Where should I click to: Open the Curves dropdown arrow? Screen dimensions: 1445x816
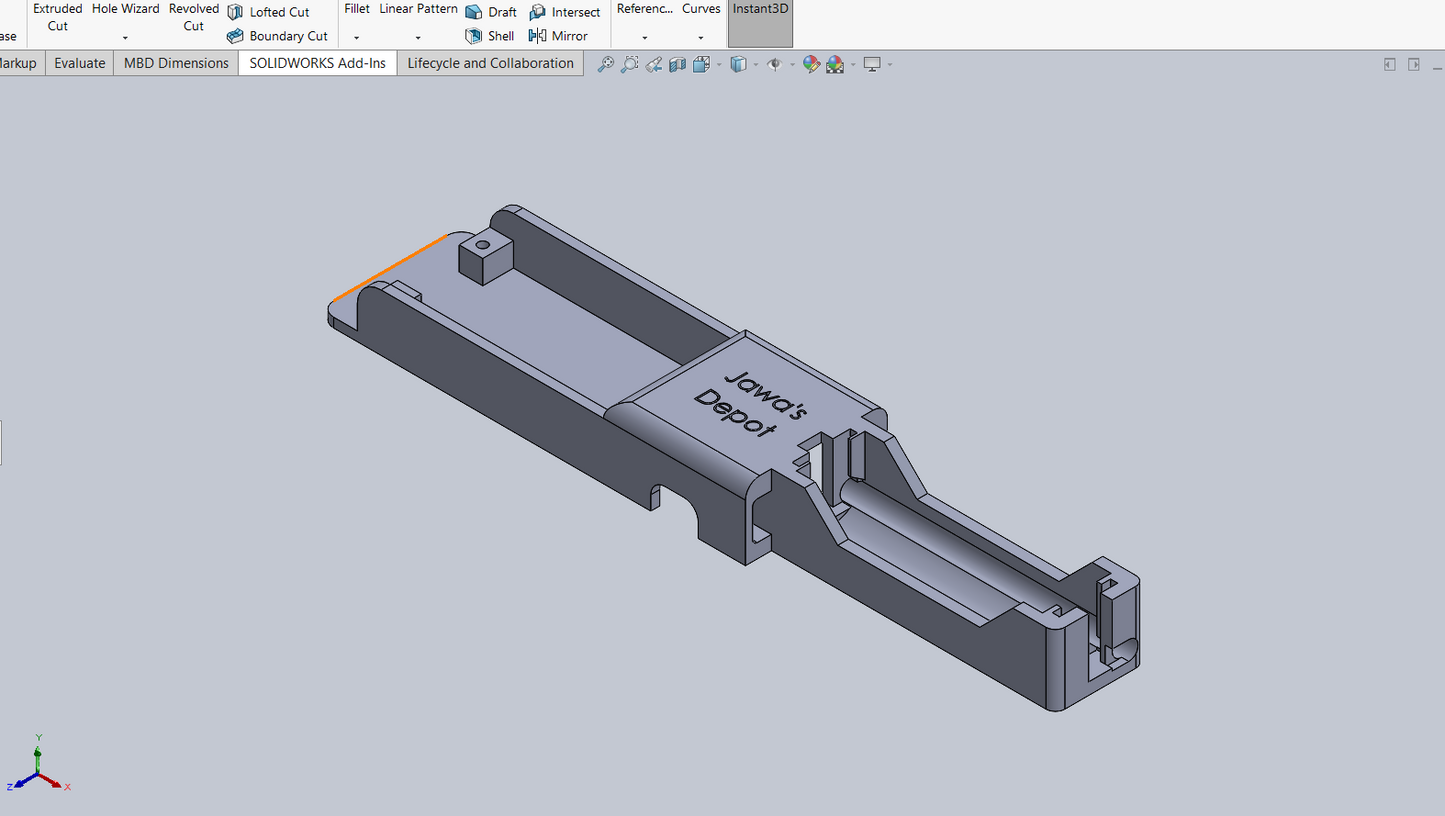pos(701,38)
